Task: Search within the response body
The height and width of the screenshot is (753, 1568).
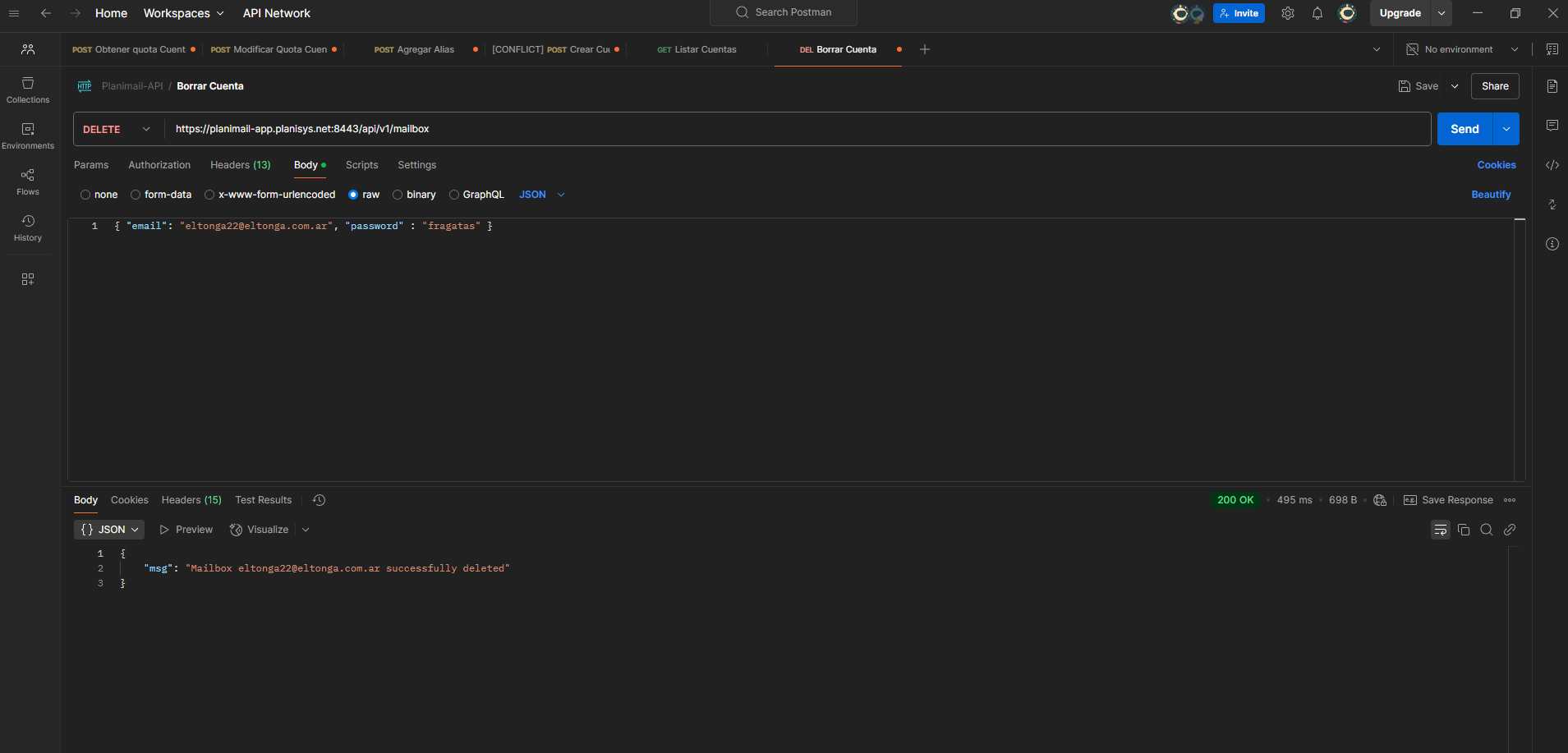Action: pos(1487,530)
